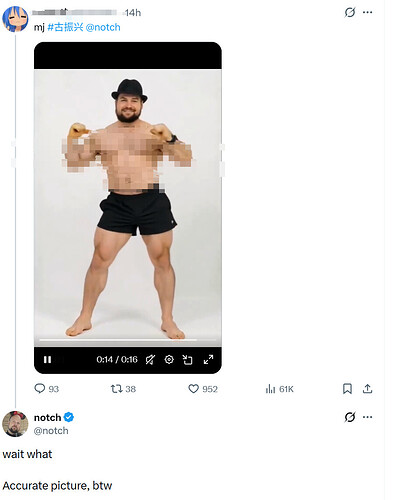Open the original poster's anime avatar
Screen dimensions: 398x500
tap(15, 19)
